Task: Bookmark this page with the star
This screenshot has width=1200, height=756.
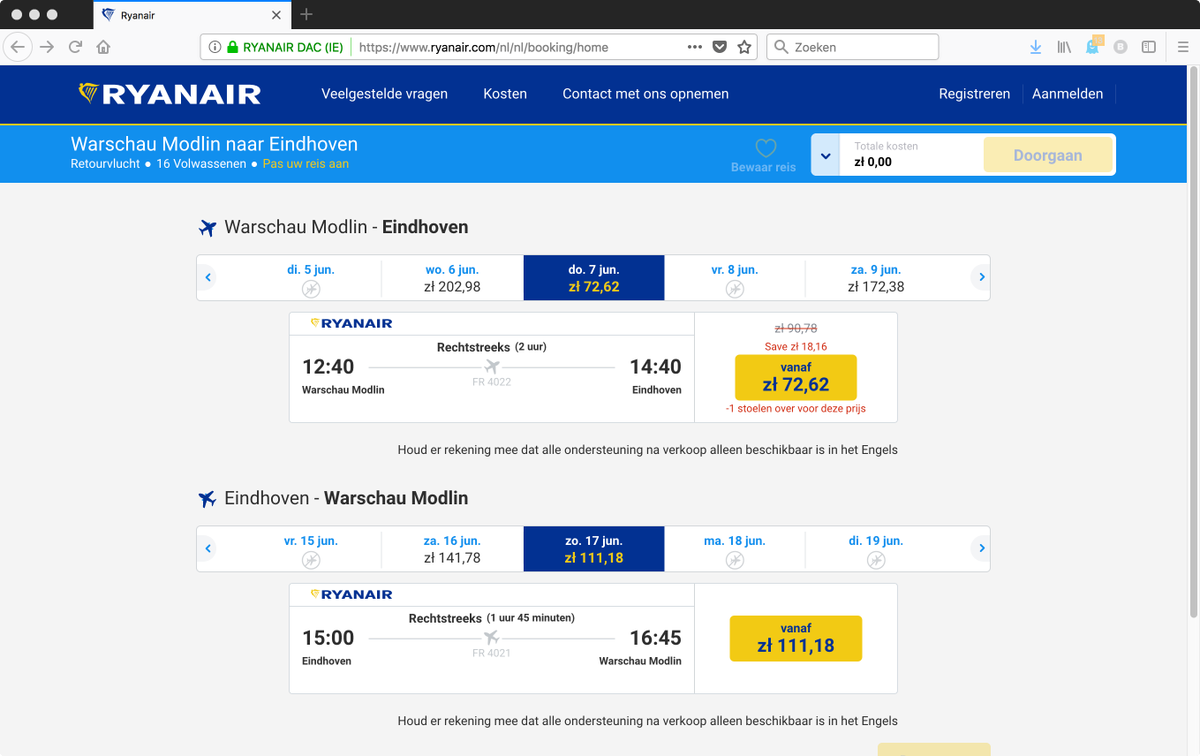Action: point(744,47)
